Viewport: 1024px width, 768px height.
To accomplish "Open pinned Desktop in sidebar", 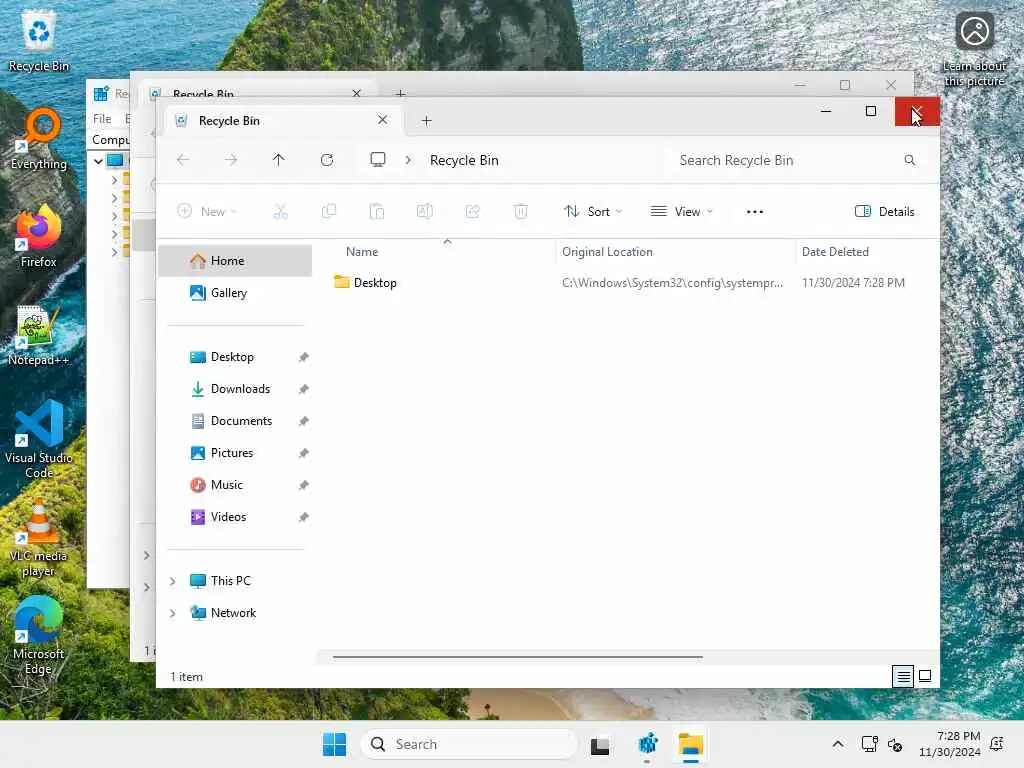I will pyautogui.click(x=232, y=357).
